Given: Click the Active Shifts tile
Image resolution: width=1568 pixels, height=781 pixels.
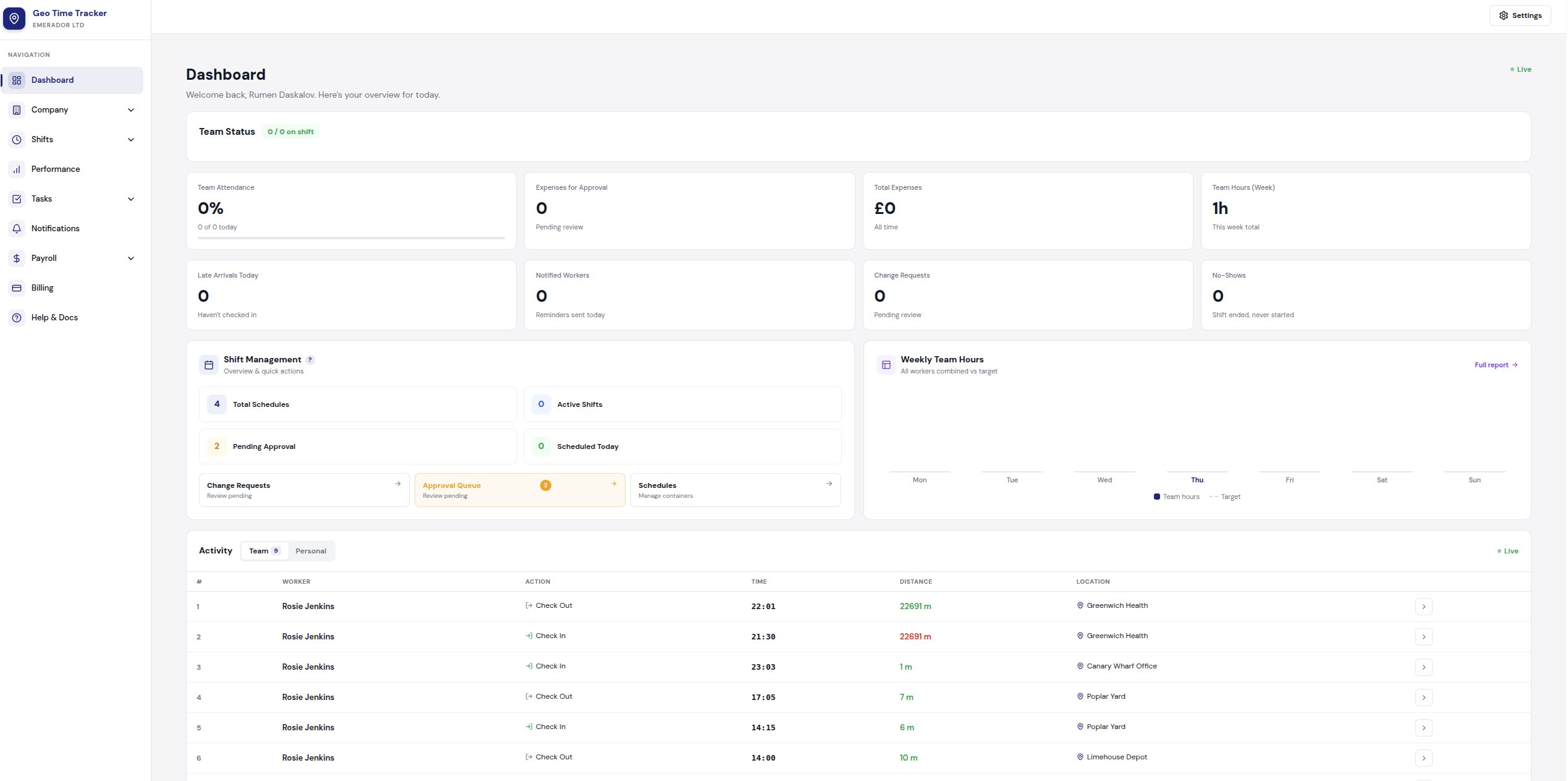Looking at the screenshot, I should (x=682, y=404).
